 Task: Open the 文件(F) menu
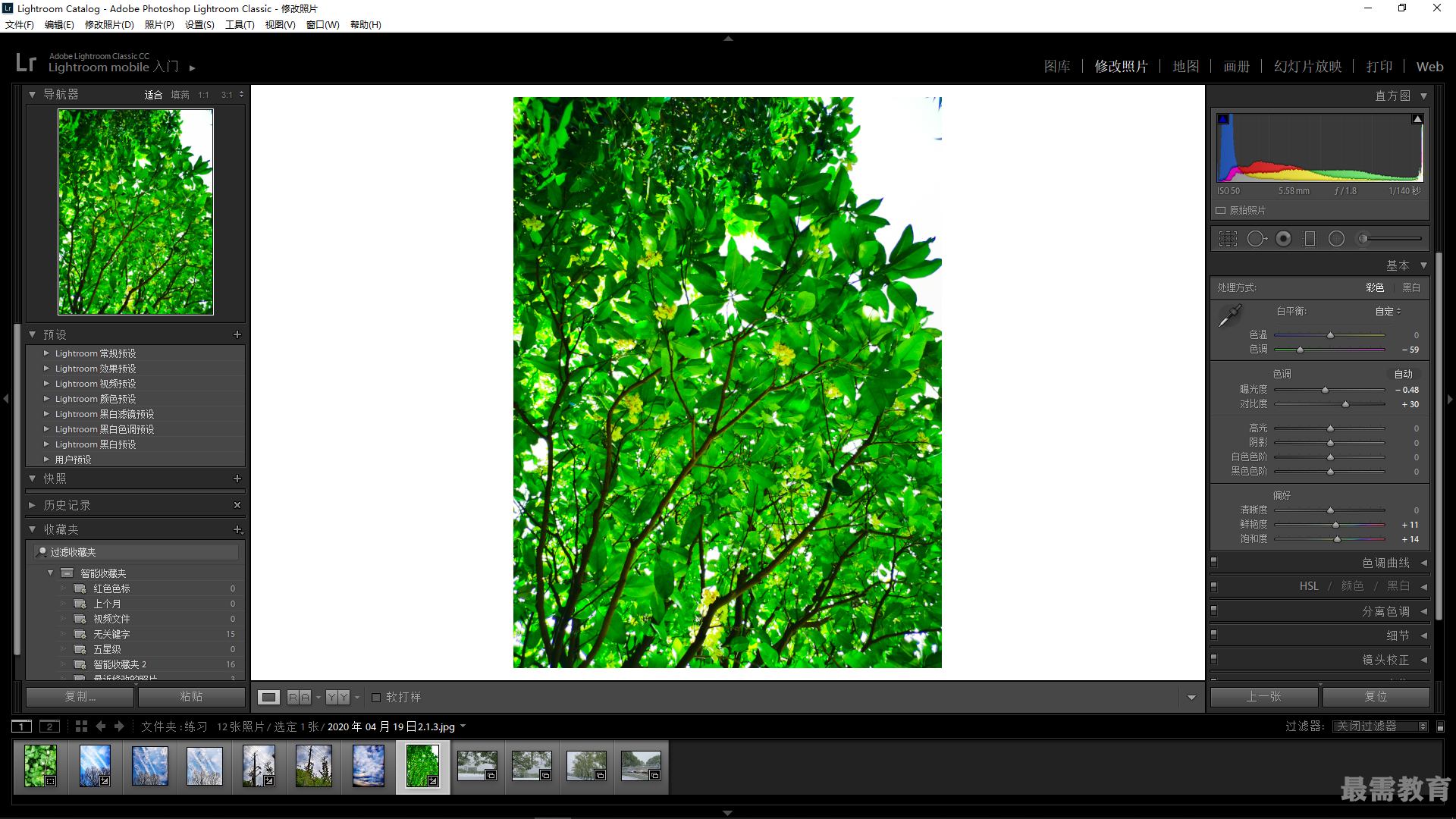click(x=20, y=25)
